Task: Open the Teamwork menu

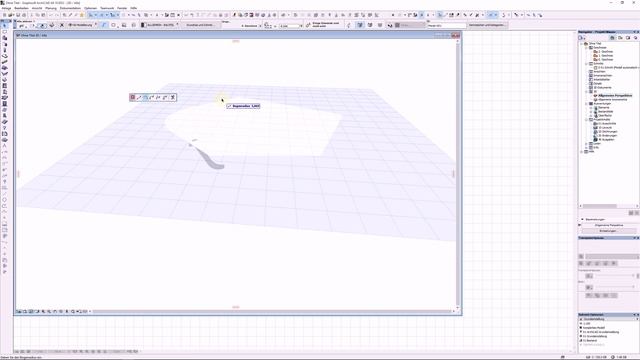Action: coord(107,8)
